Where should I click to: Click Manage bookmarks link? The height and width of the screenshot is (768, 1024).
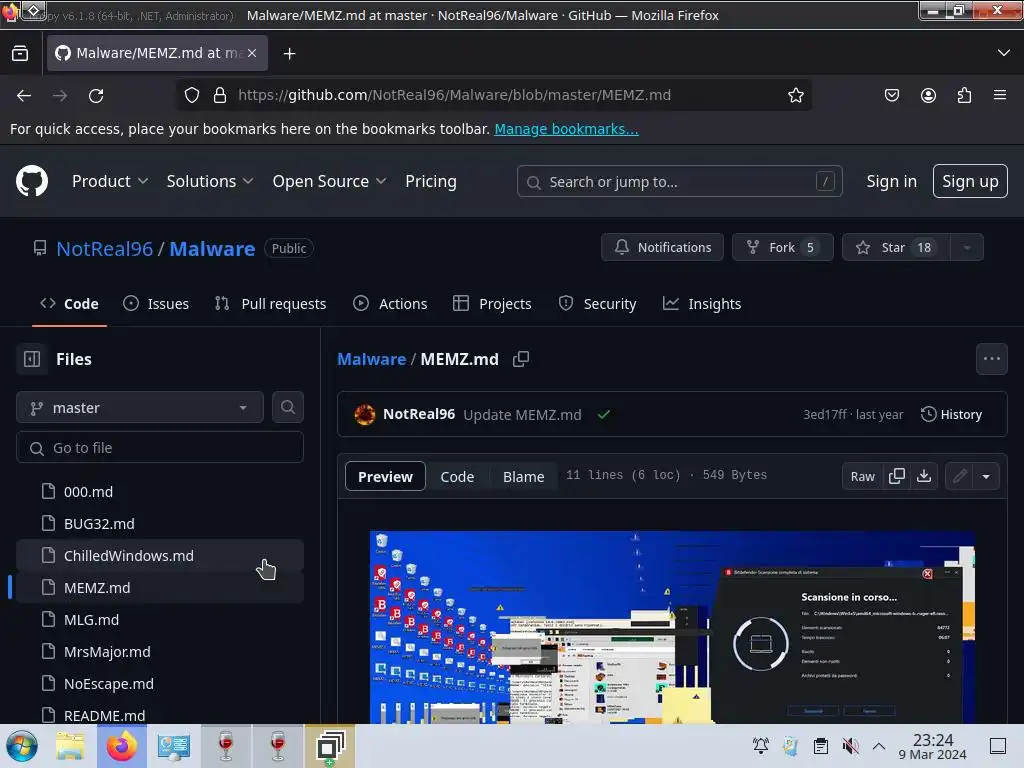(566, 129)
